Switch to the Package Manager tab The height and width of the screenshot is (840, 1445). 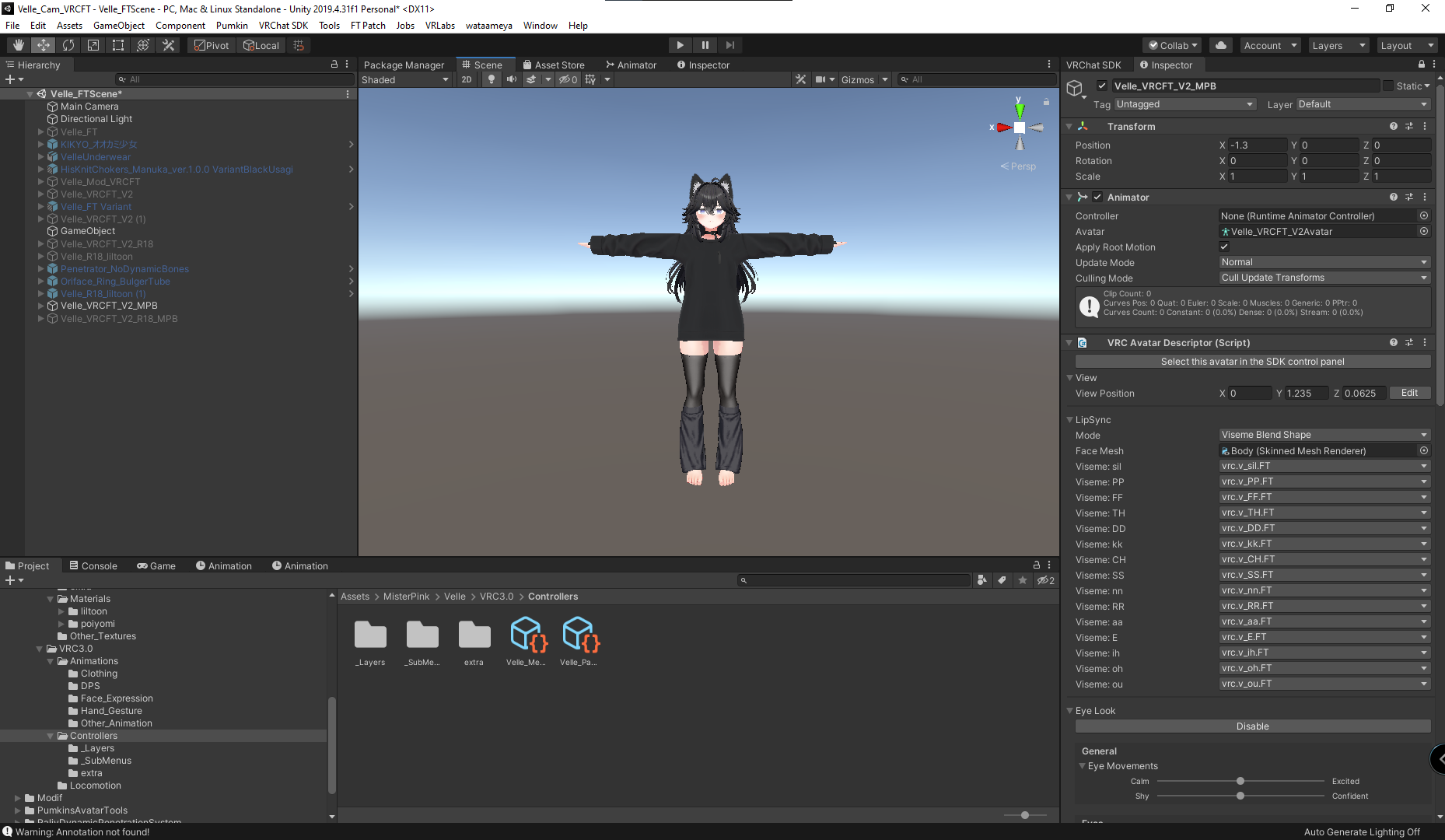[404, 65]
